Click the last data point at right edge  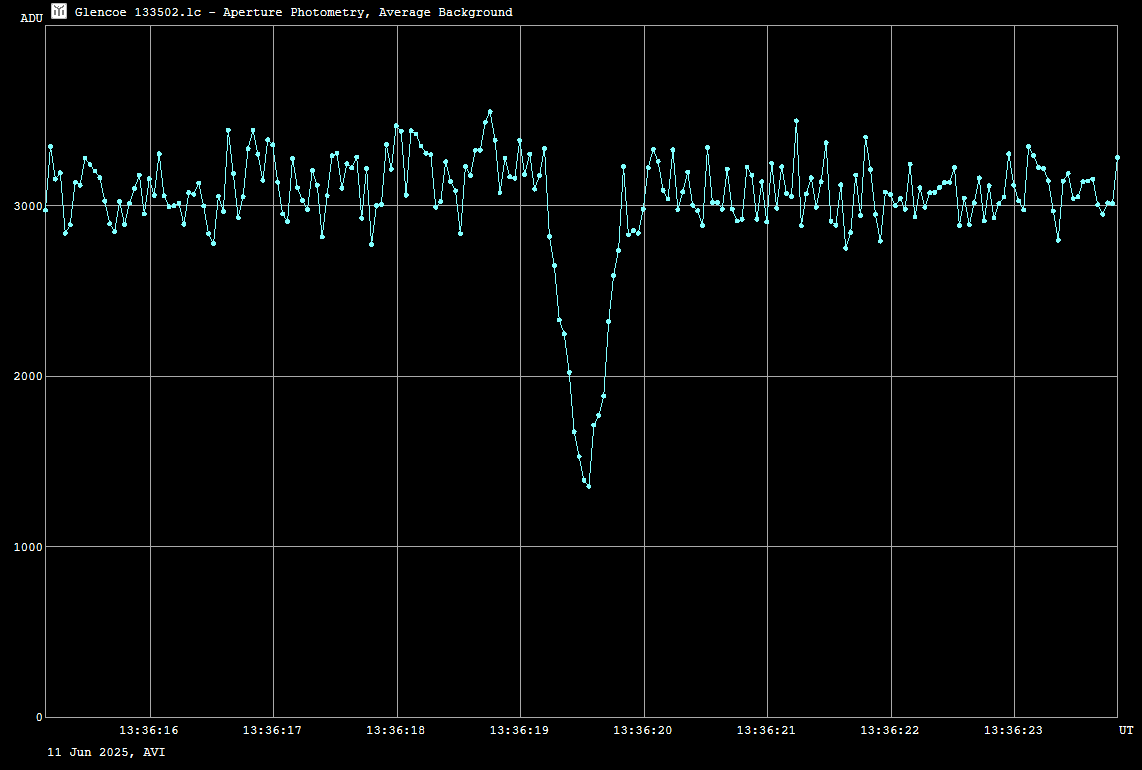(x=1117, y=157)
